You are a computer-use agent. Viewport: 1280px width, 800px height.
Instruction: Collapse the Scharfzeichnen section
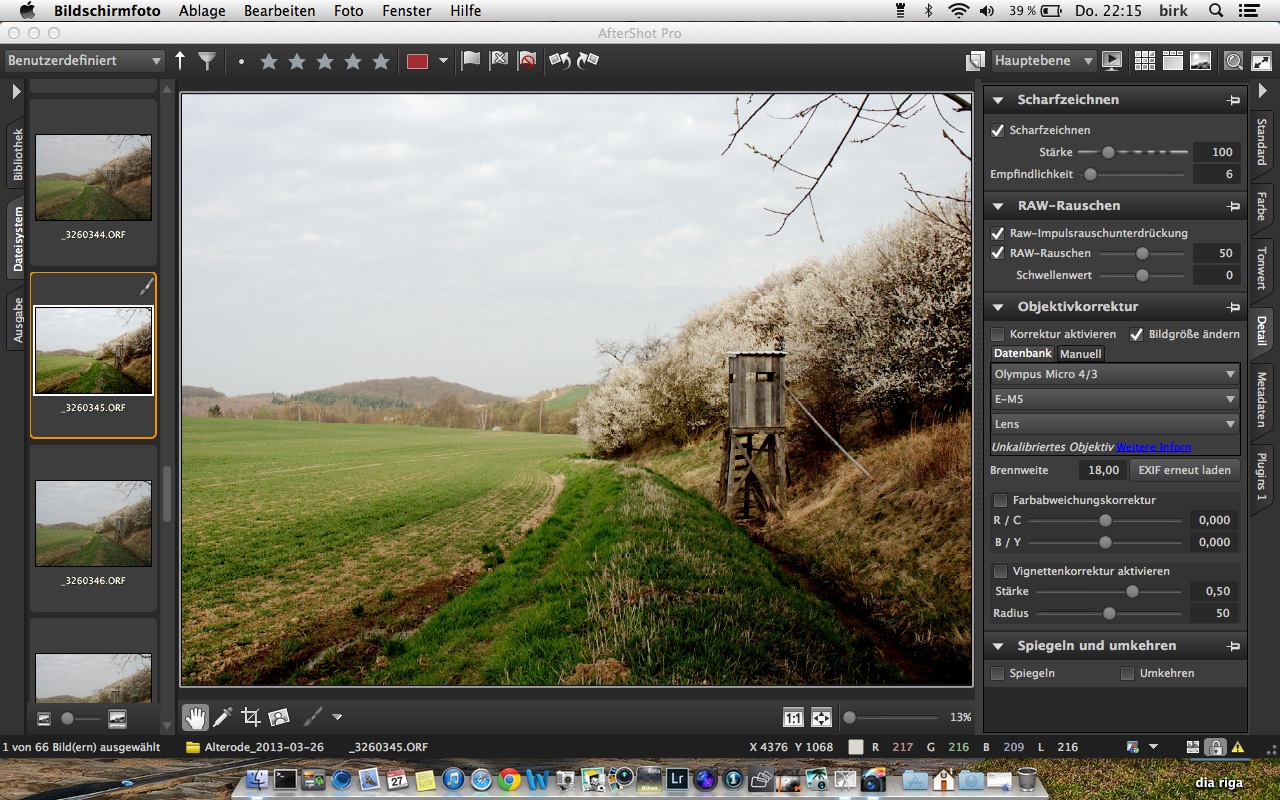click(x=999, y=100)
